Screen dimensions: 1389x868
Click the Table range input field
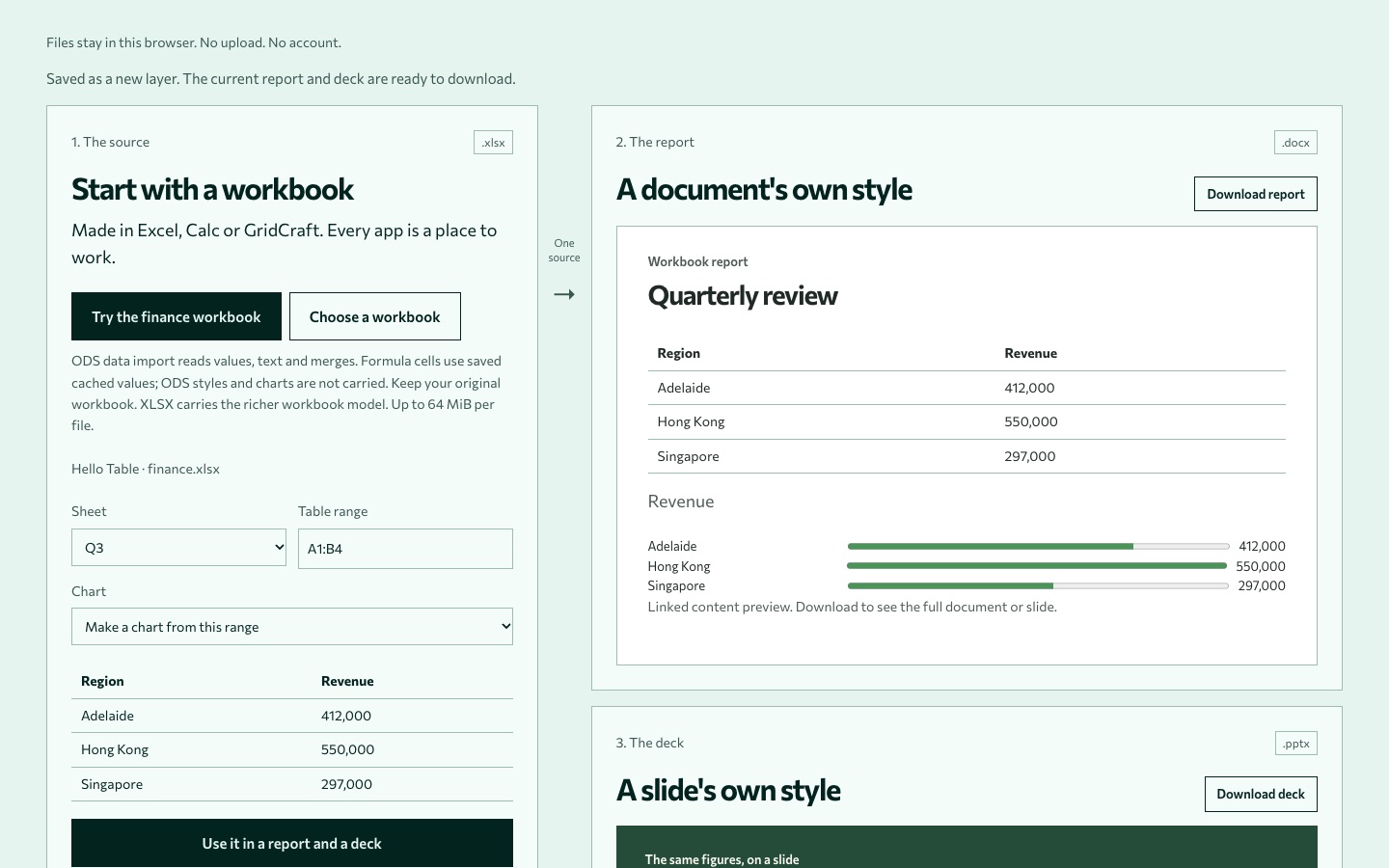(x=405, y=549)
